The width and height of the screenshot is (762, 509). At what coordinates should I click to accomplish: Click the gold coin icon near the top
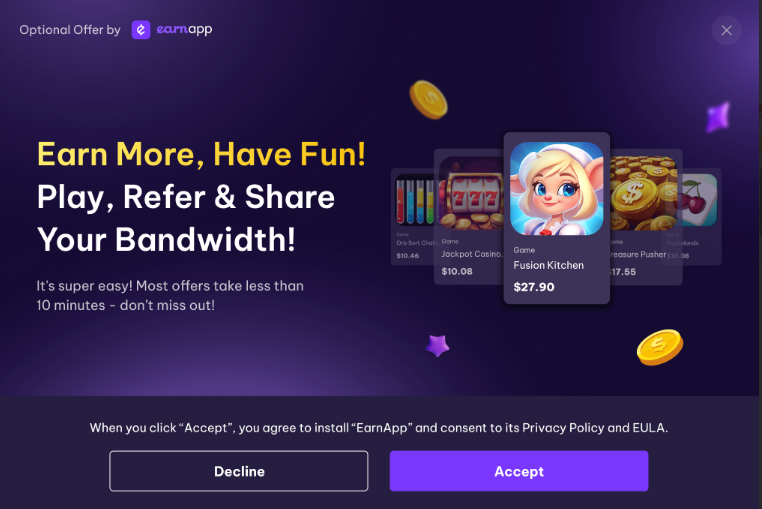(428, 100)
